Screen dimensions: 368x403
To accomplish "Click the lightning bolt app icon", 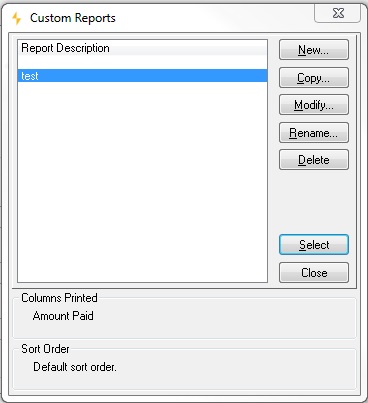I will click(16, 18).
